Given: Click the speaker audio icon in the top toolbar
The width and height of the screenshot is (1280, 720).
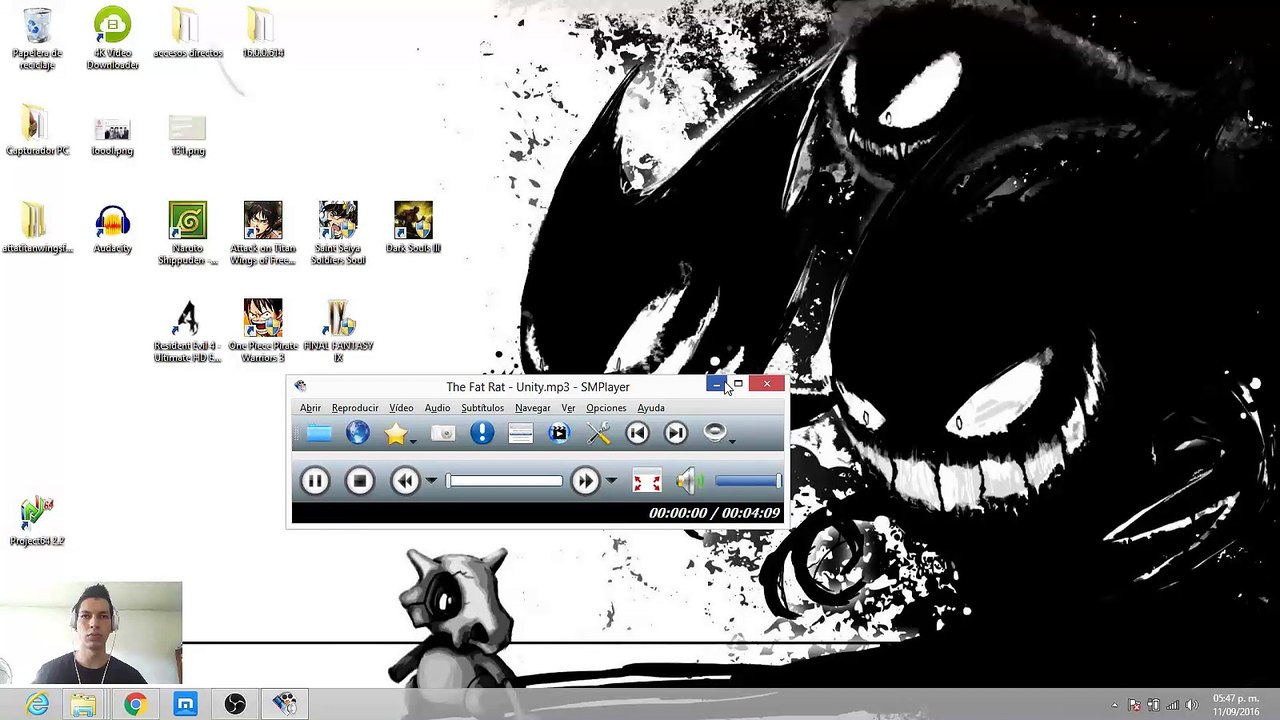Looking at the screenshot, I should coord(714,432).
